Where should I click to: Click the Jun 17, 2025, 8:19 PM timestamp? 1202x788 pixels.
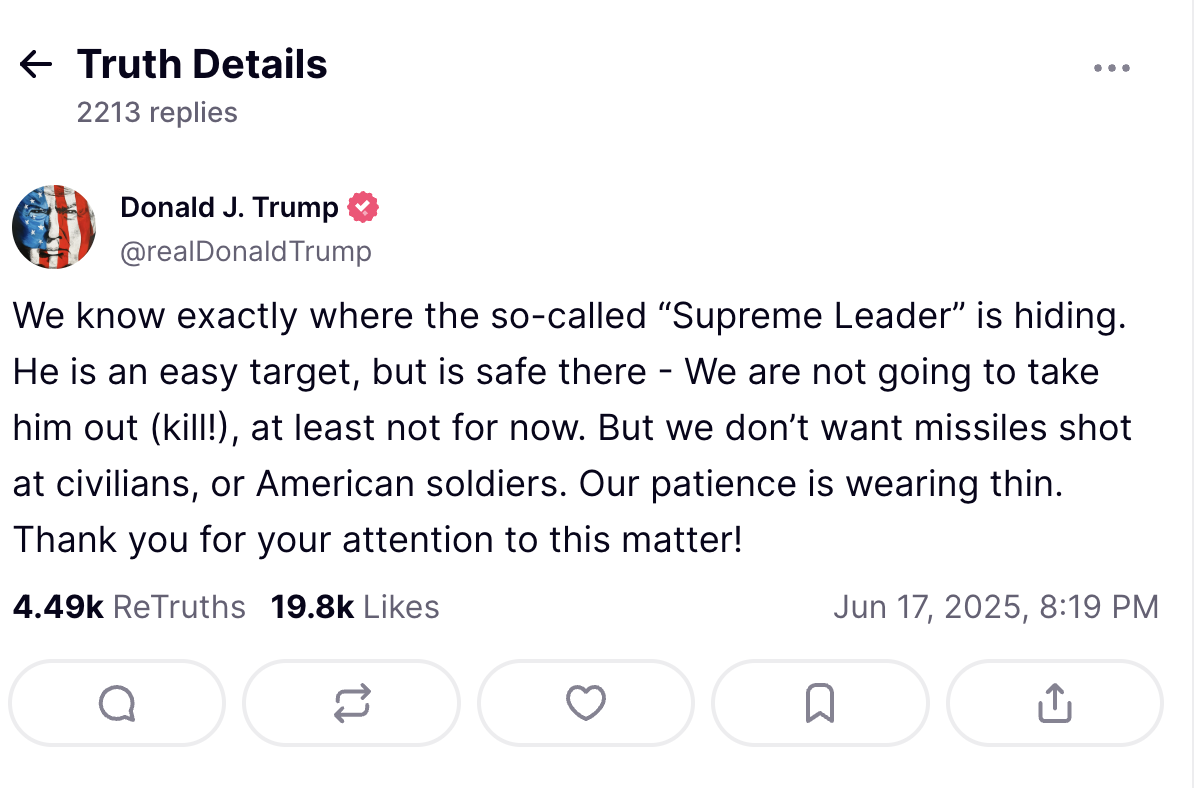995,606
